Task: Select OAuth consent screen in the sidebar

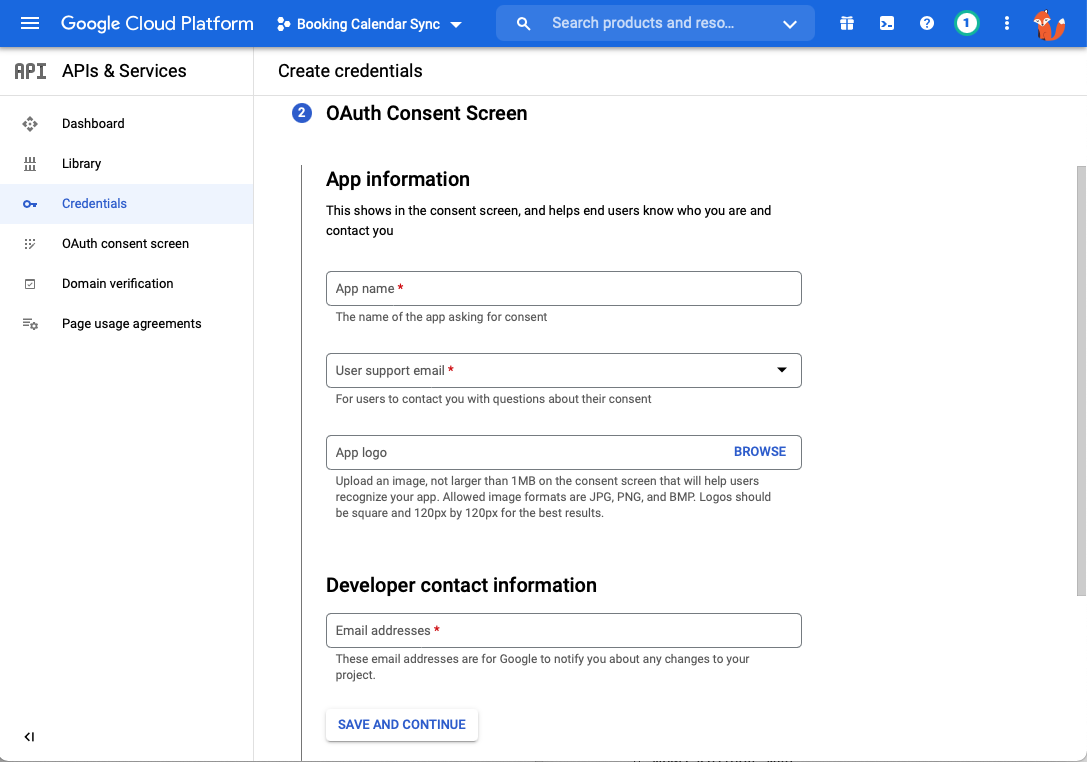Action: (x=125, y=243)
